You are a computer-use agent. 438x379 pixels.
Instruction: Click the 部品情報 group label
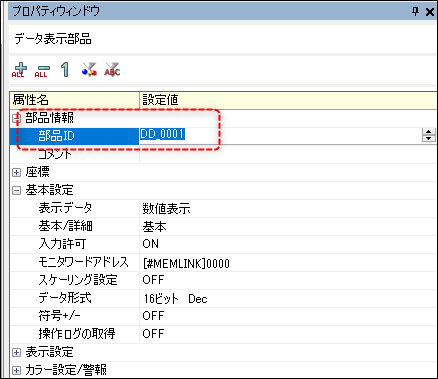click(49, 118)
